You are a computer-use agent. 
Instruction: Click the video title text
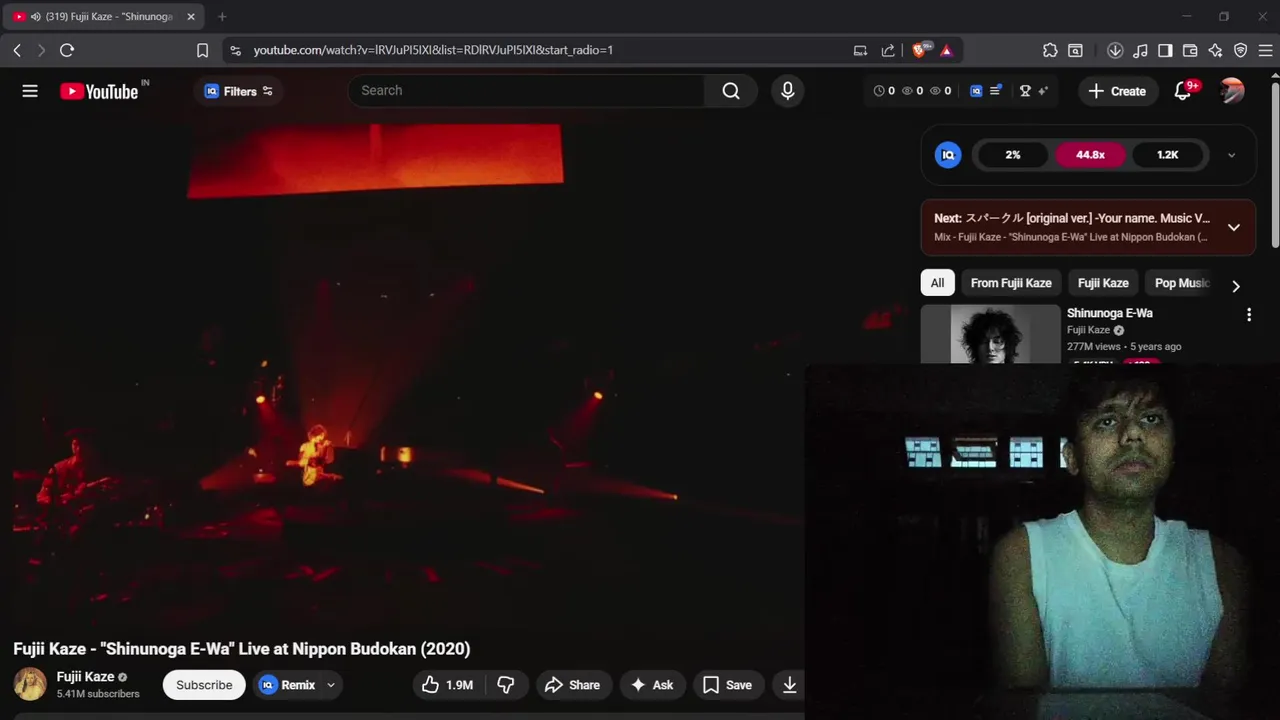click(x=241, y=649)
